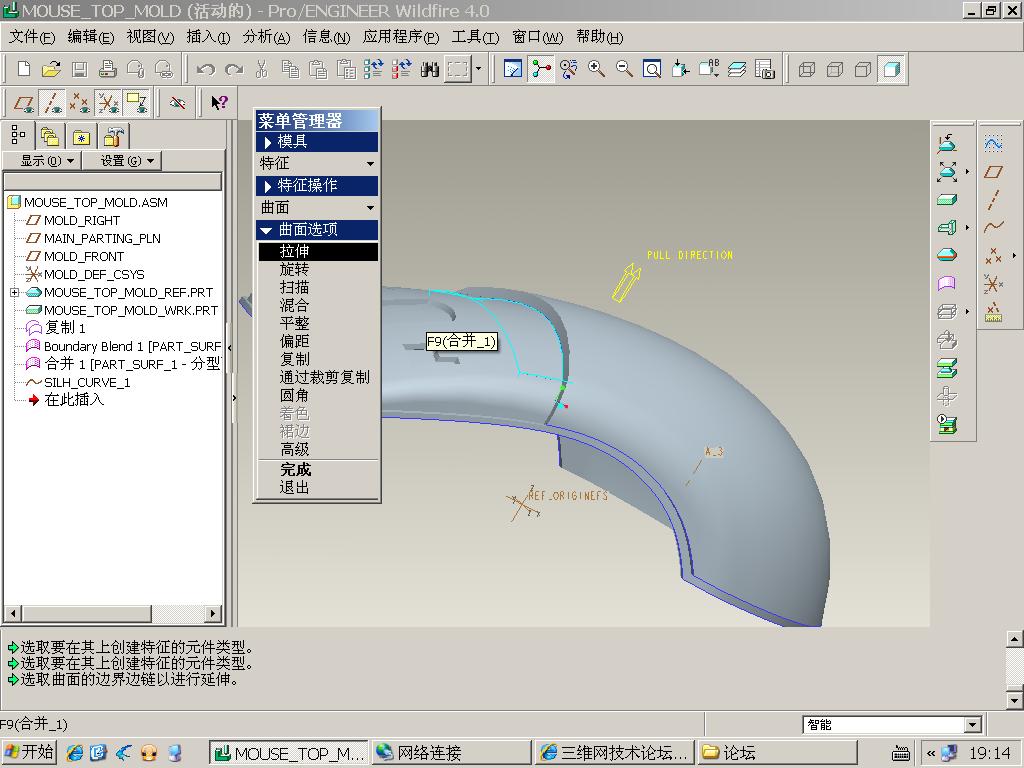
Task: Click the What's This help cursor icon
Action: pyautogui.click(x=219, y=103)
